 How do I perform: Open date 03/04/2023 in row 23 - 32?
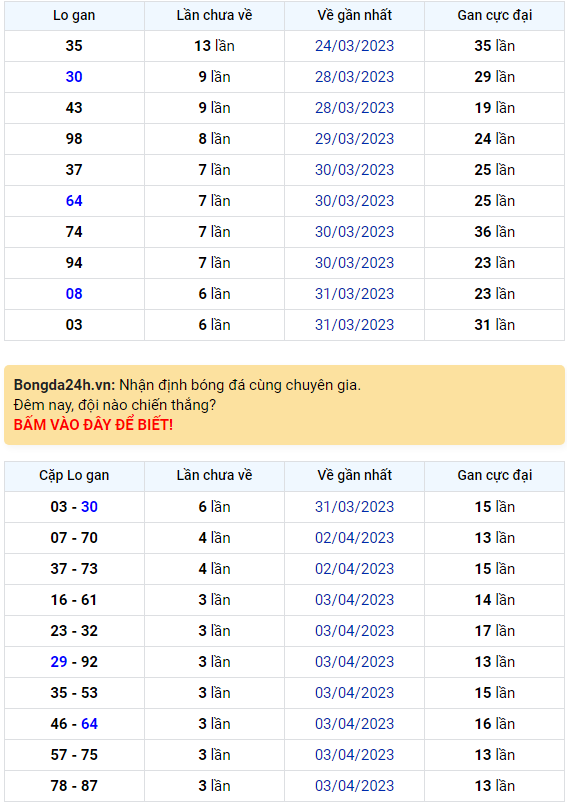click(x=354, y=631)
